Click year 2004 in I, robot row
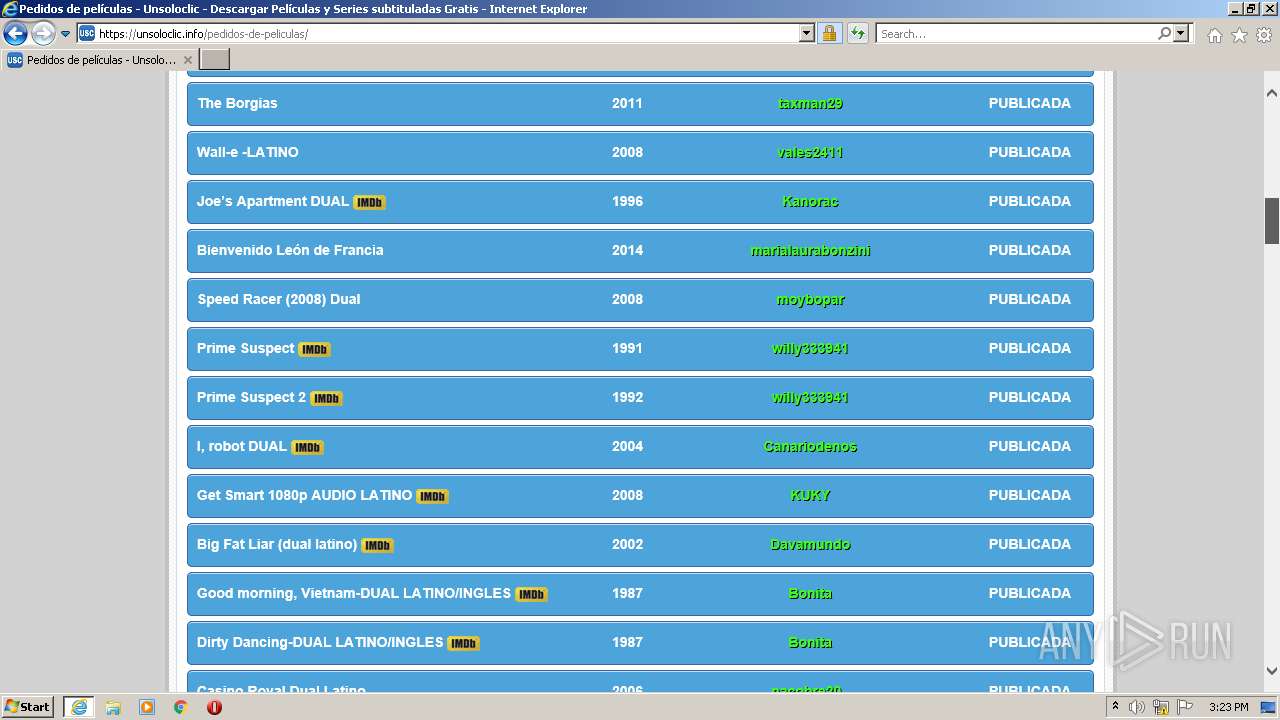Viewport: 1280px width, 720px height. pos(627,446)
